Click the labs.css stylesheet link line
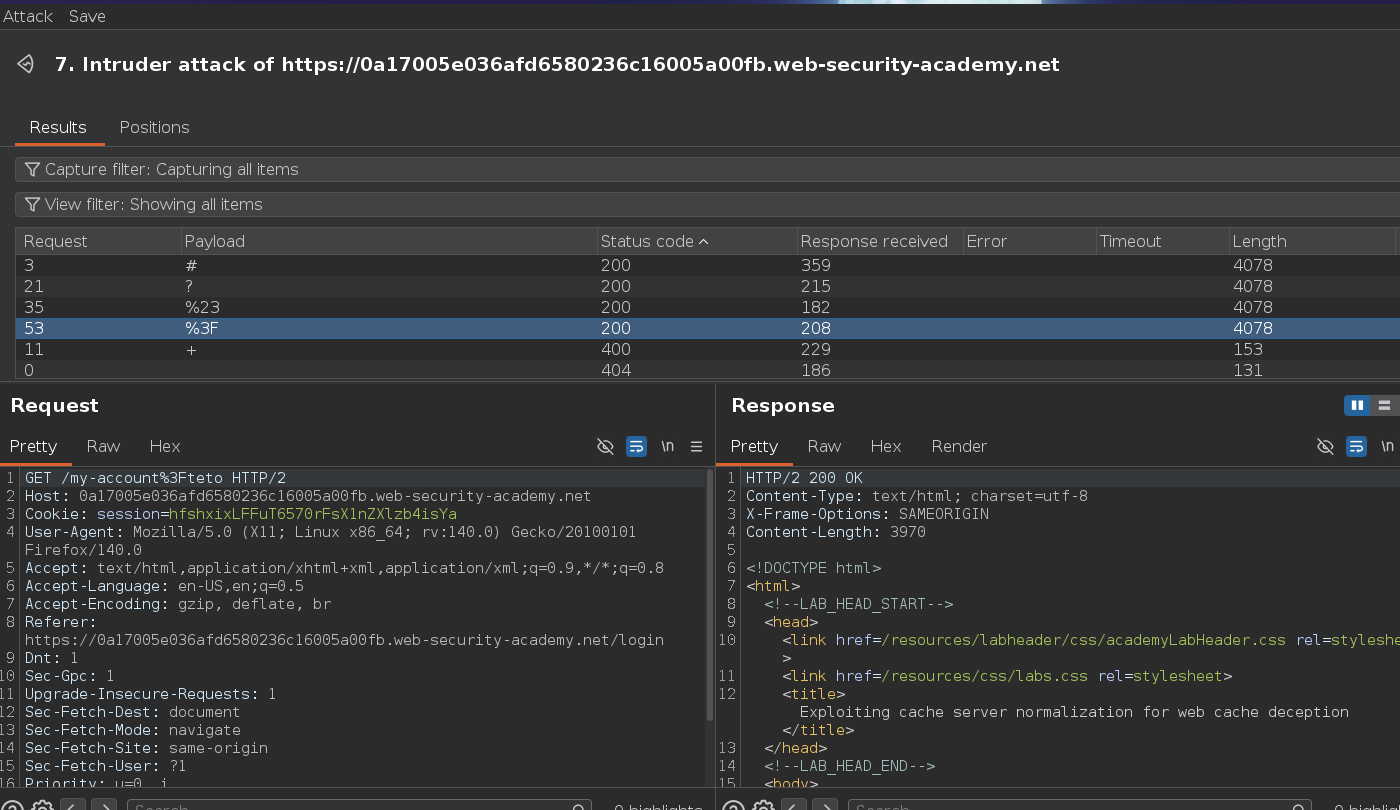The image size is (1400, 810). (1007, 676)
